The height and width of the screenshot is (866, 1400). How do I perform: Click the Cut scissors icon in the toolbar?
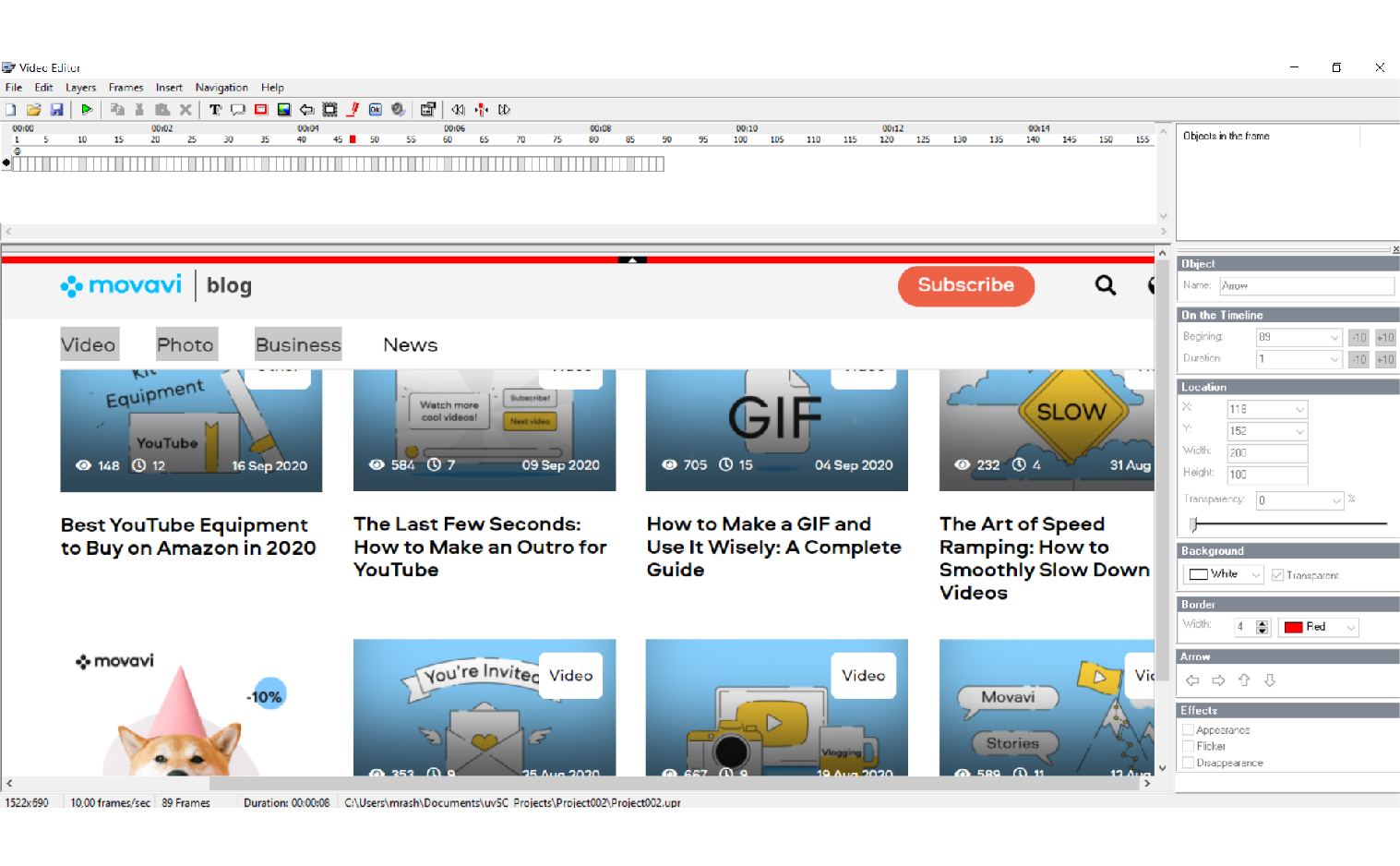[139, 110]
